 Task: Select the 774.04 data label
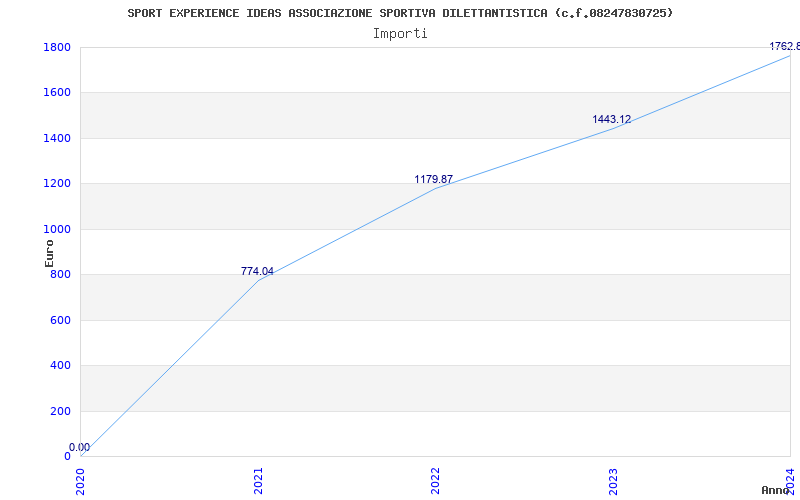tap(257, 271)
